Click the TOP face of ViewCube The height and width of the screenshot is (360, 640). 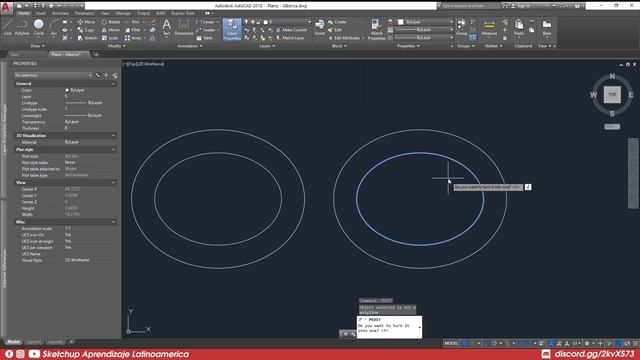[612, 95]
